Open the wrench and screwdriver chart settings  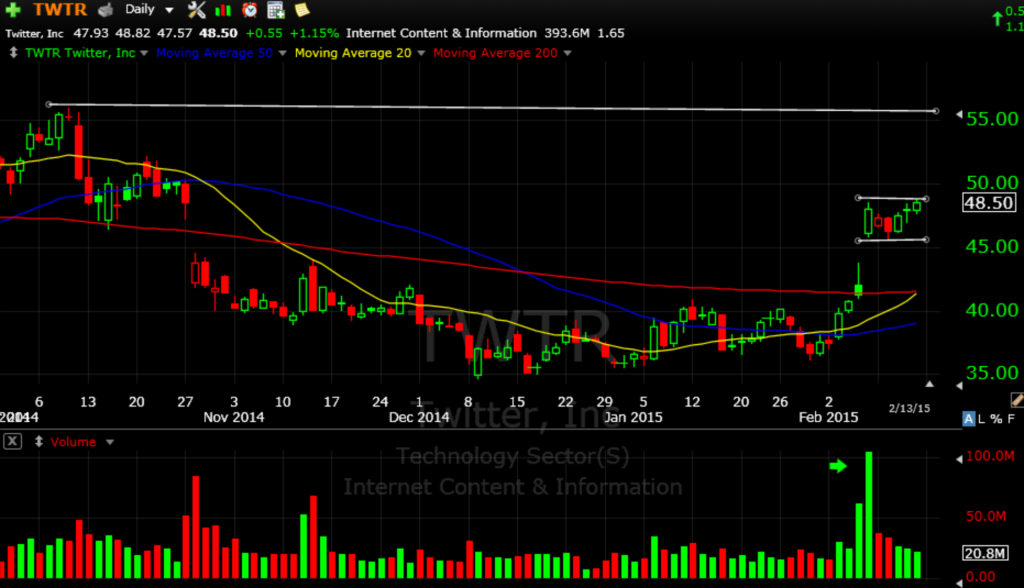tap(197, 10)
